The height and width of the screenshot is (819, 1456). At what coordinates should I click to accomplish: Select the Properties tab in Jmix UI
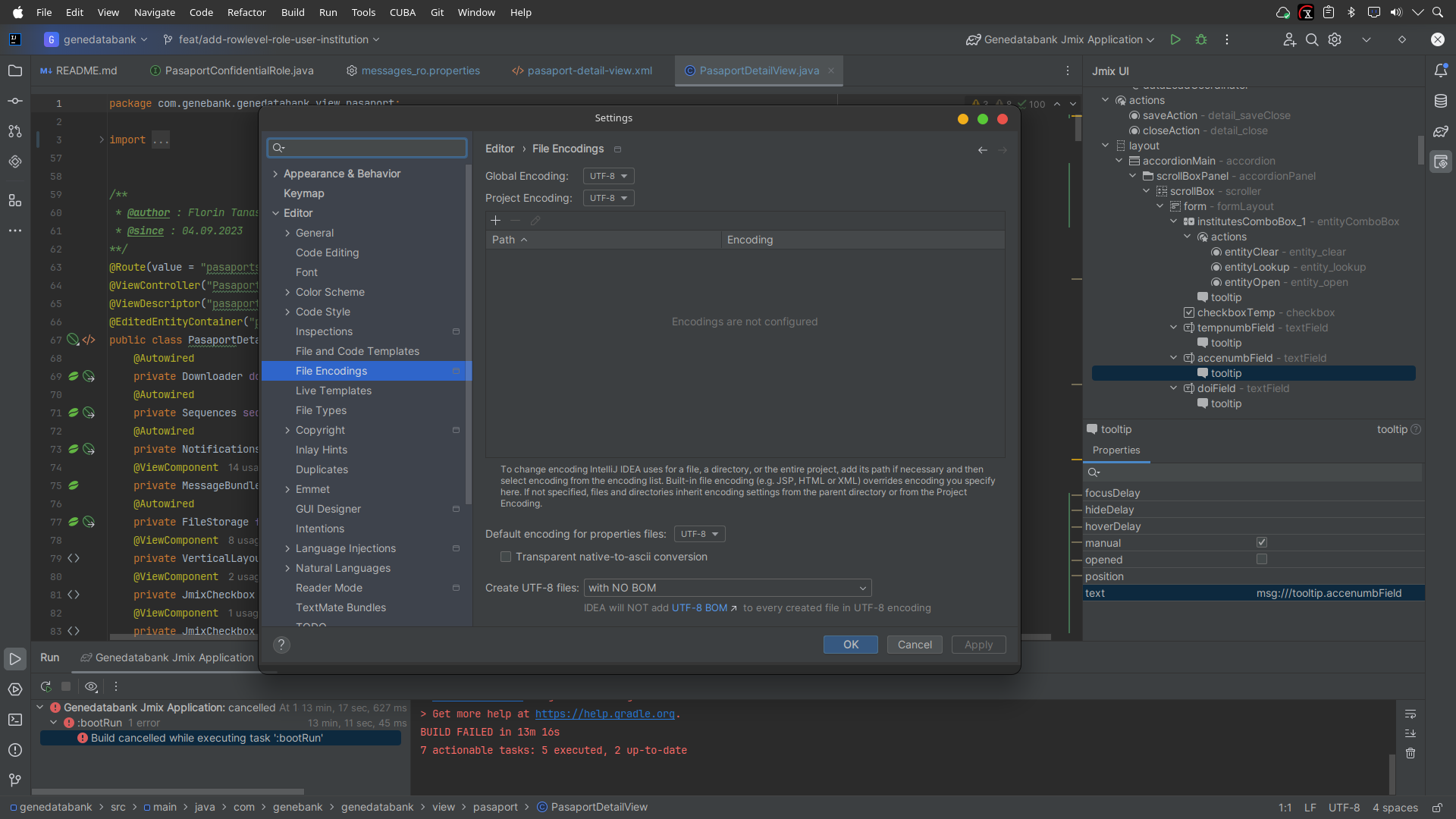(1116, 450)
